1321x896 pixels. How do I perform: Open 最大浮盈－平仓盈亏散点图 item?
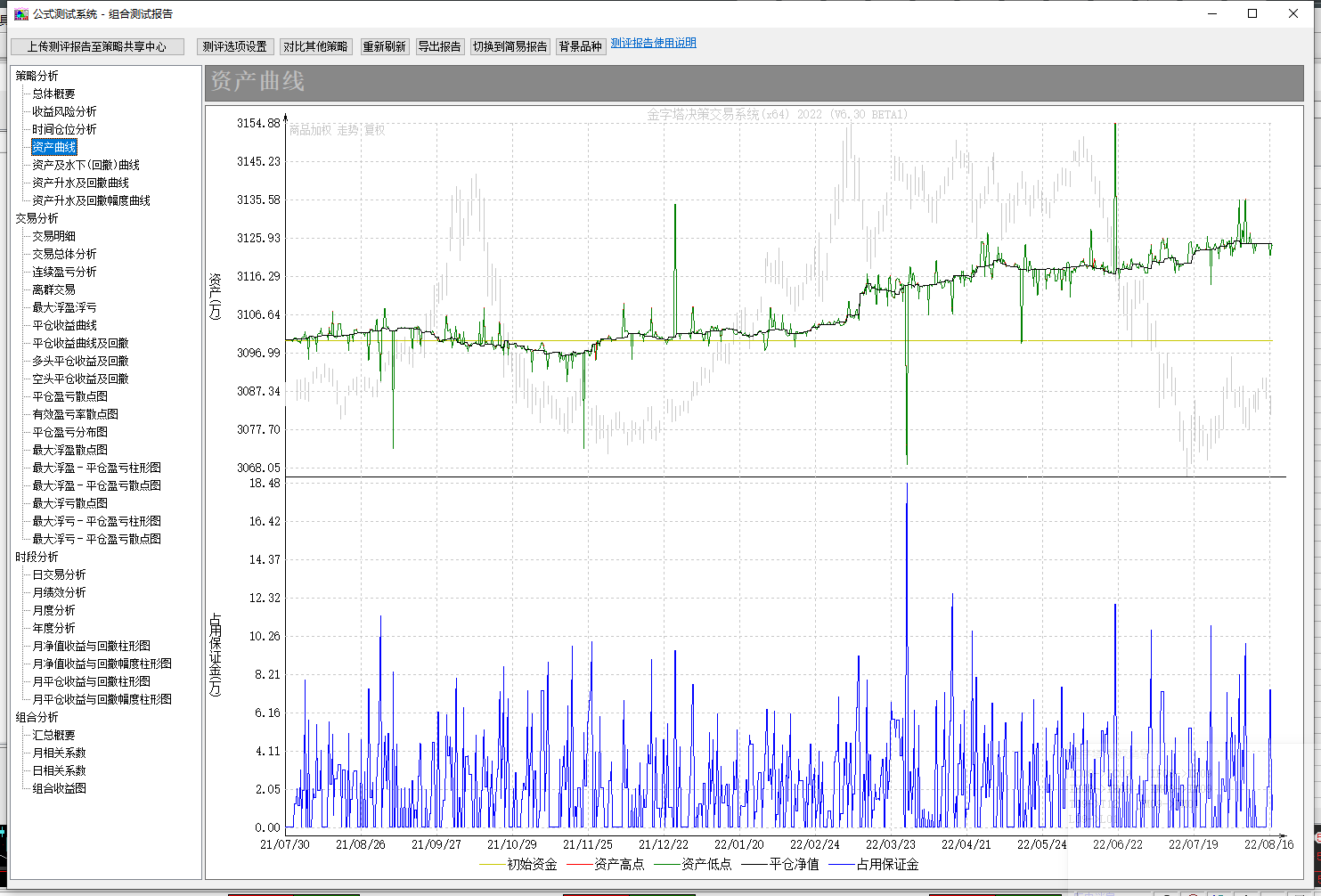pyautogui.click(x=97, y=485)
